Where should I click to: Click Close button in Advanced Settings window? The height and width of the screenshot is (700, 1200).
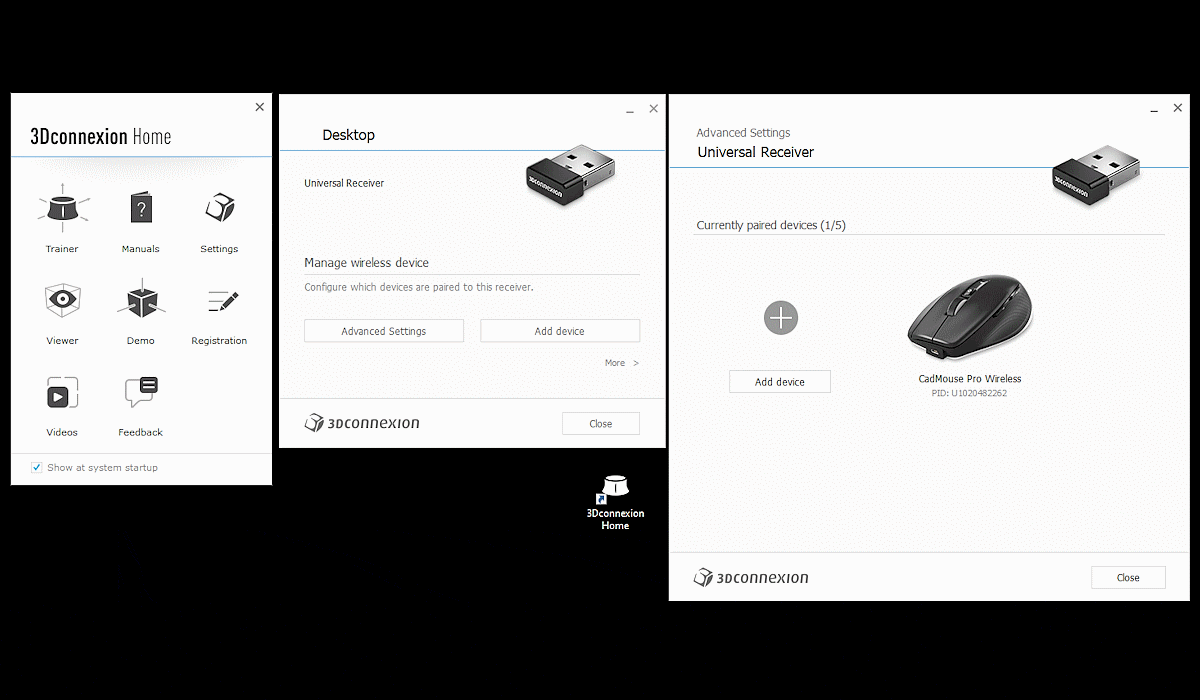tap(1128, 577)
